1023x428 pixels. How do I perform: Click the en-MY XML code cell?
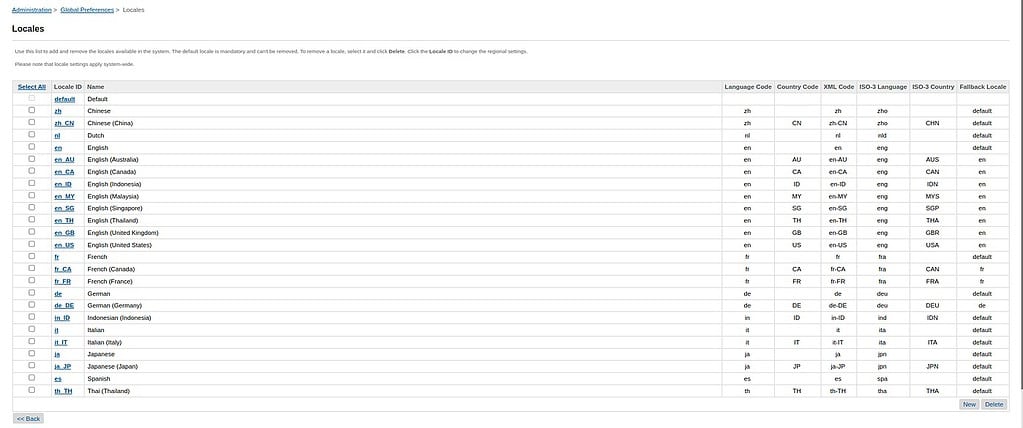click(x=838, y=196)
